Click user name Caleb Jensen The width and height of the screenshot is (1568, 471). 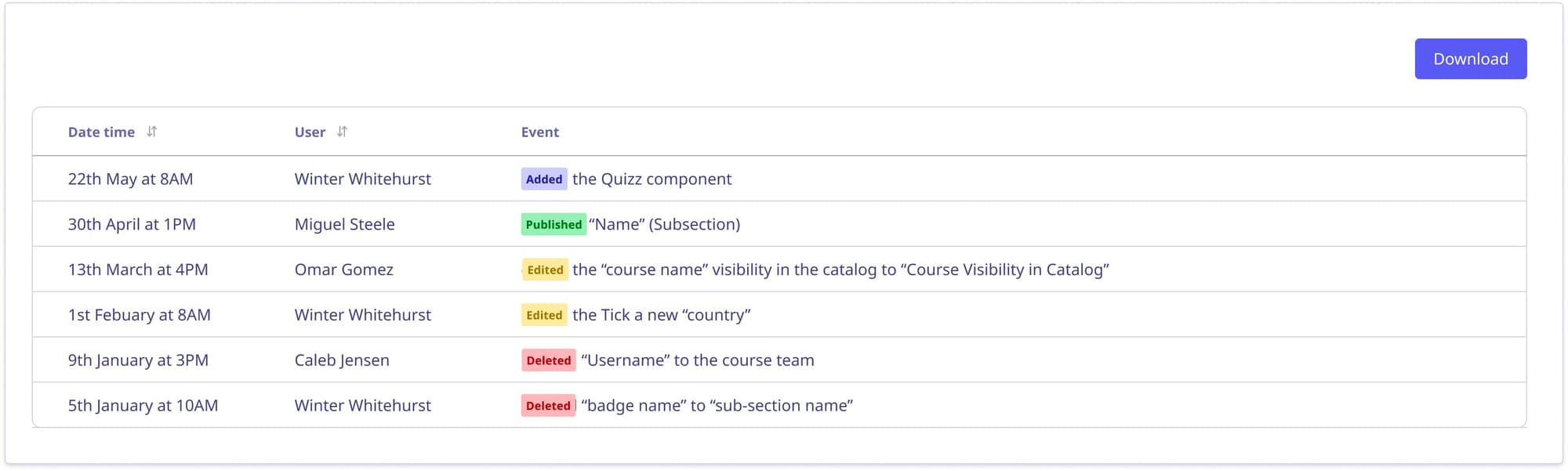tap(342, 361)
